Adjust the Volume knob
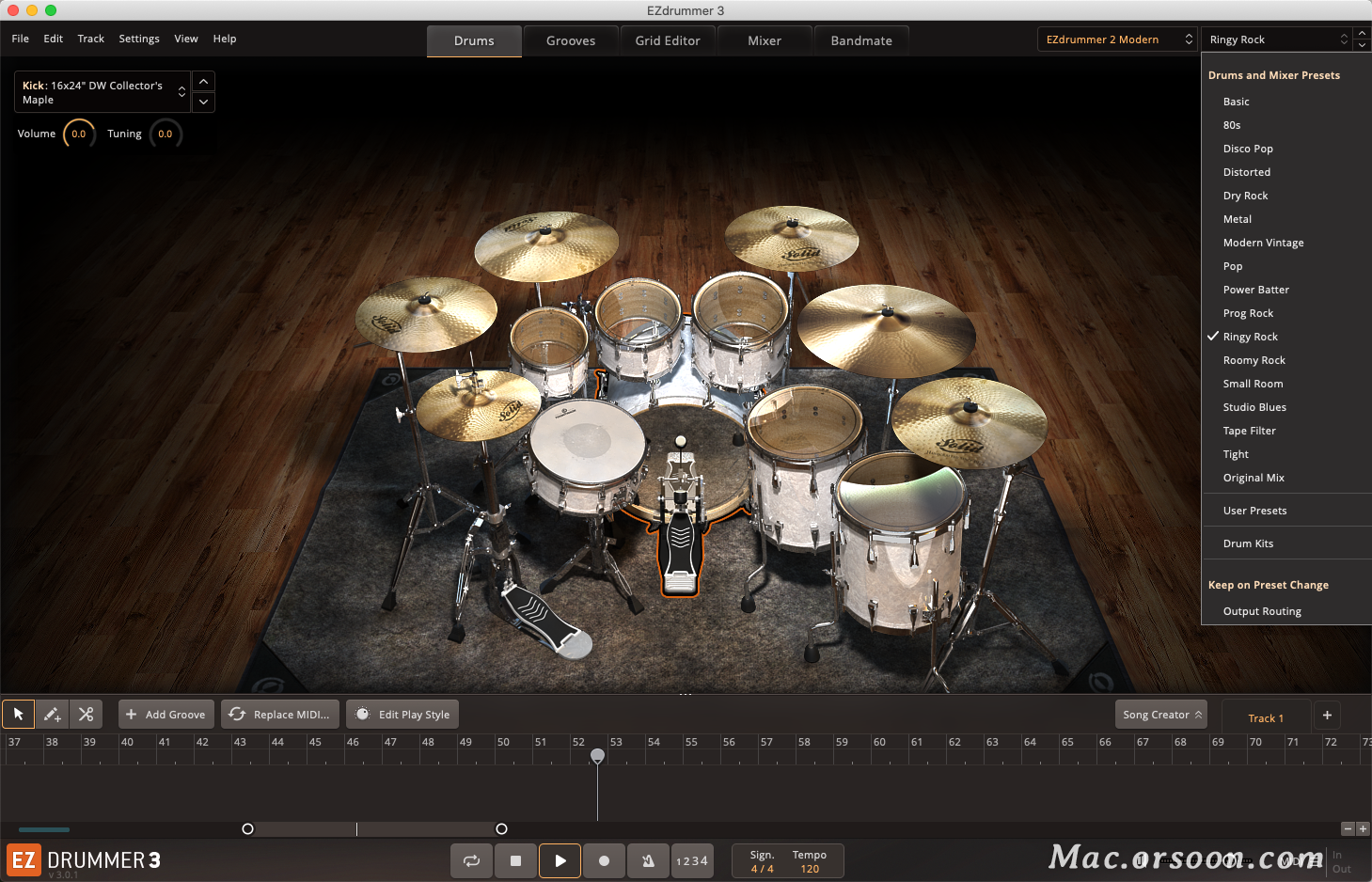The height and width of the screenshot is (882, 1372). (79, 134)
